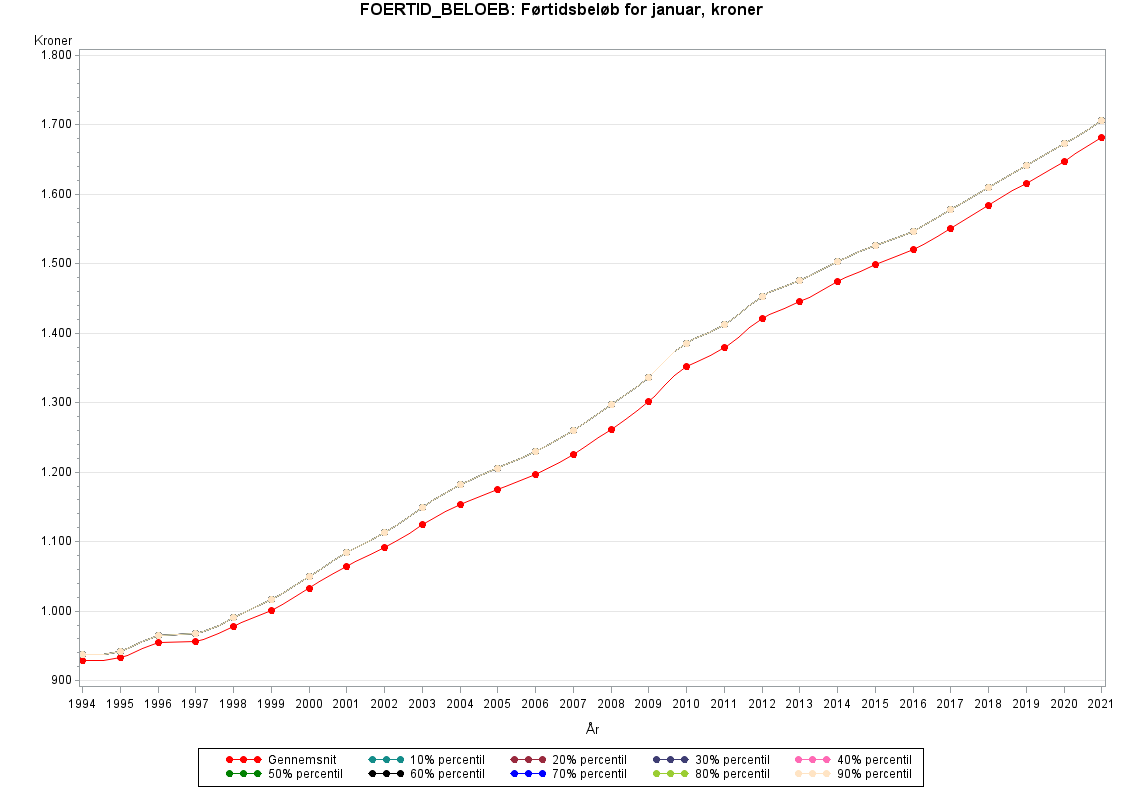The height and width of the screenshot is (793, 1122).
Task: Select the 20% percentil legend marker
Action: pyautogui.click(x=528, y=760)
